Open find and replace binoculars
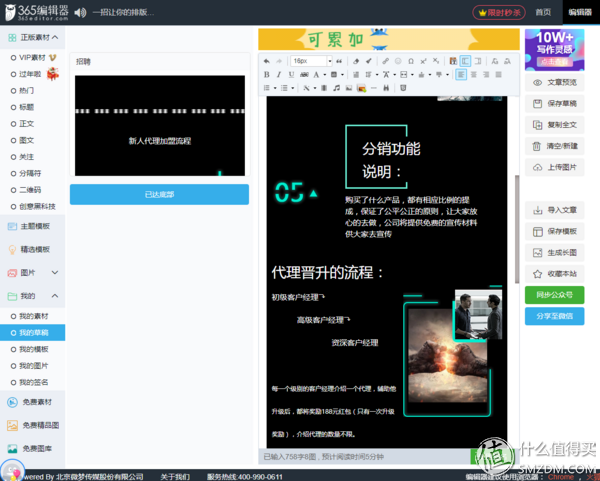This screenshot has height=481, width=600. 386,88
